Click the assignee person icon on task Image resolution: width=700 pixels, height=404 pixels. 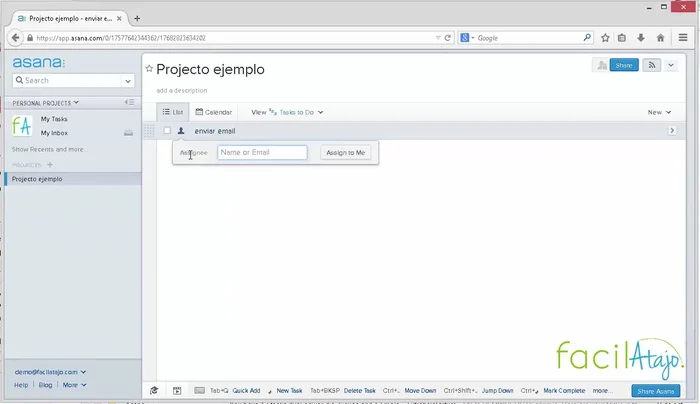181,131
